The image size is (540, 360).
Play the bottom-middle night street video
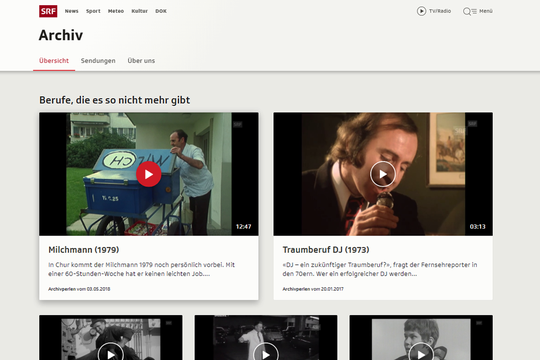click(266, 352)
